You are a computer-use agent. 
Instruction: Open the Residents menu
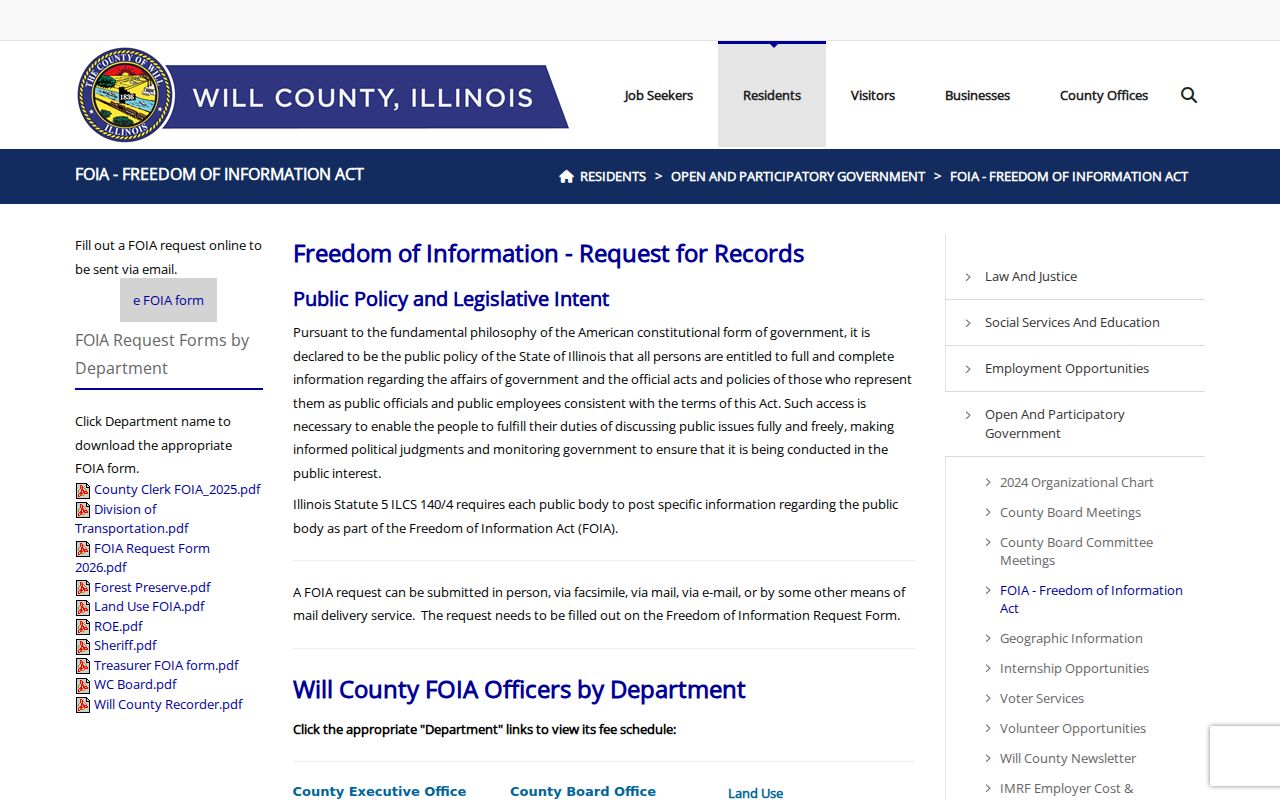(772, 95)
